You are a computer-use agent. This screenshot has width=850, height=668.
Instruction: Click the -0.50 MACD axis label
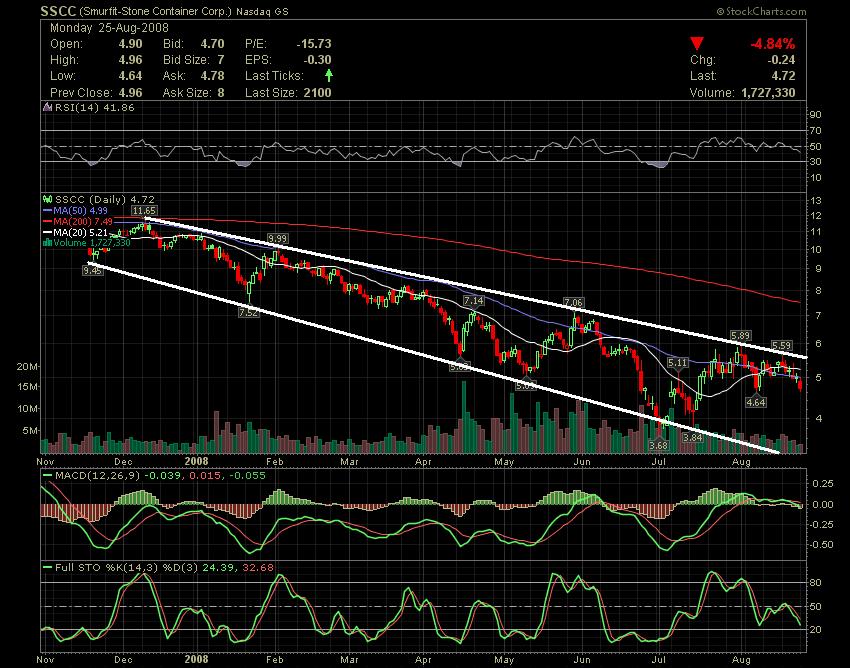(822, 544)
